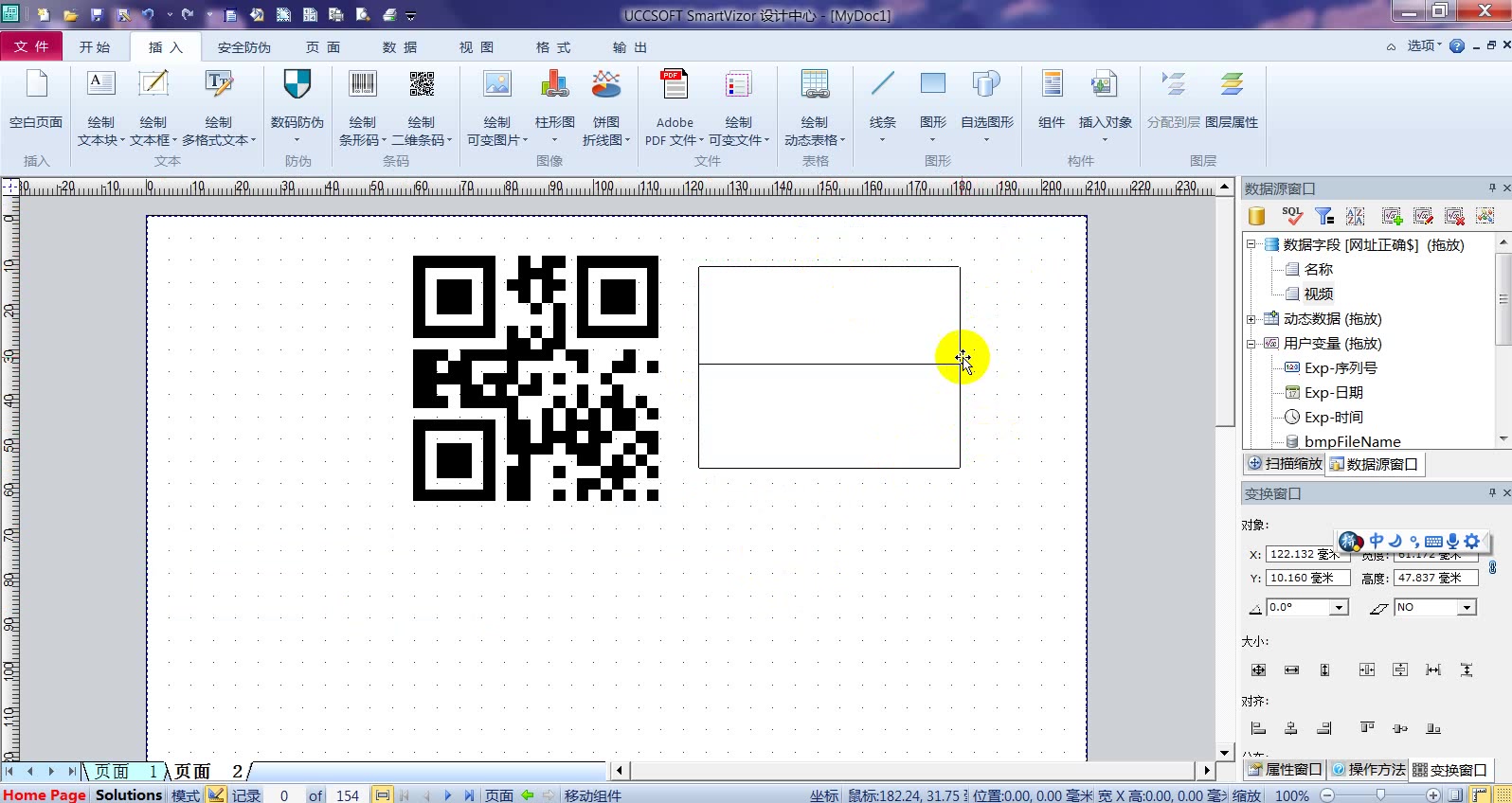Open the rotation angle 0.0° dropdown
The image size is (1512, 803).
tap(1340, 607)
